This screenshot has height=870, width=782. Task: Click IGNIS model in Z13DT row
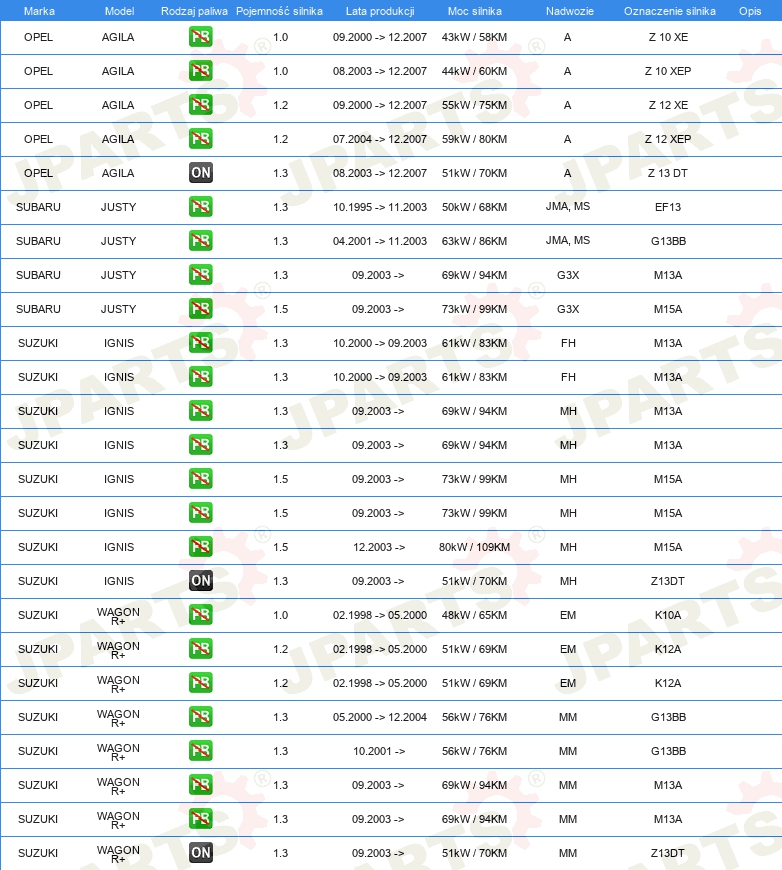119,581
